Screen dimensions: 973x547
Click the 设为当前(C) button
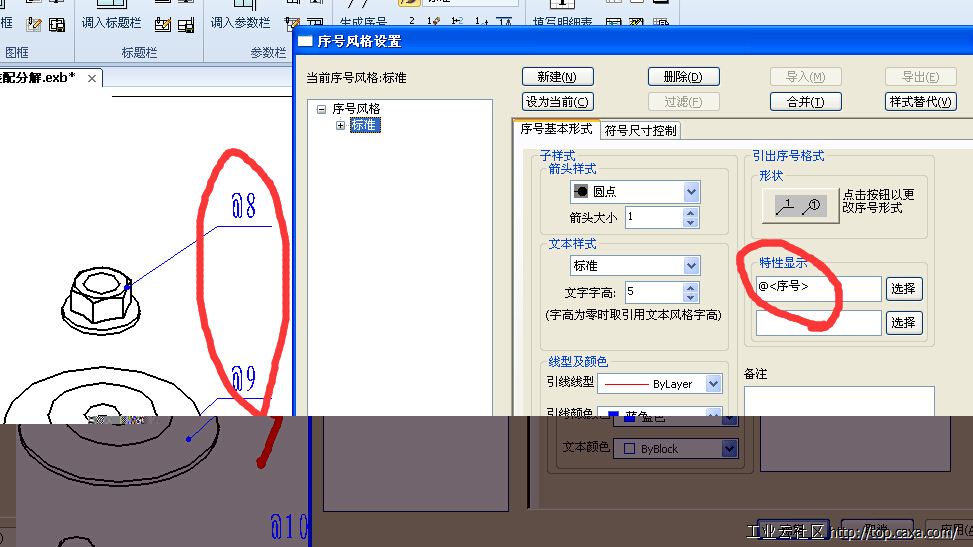(x=557, y=102)
